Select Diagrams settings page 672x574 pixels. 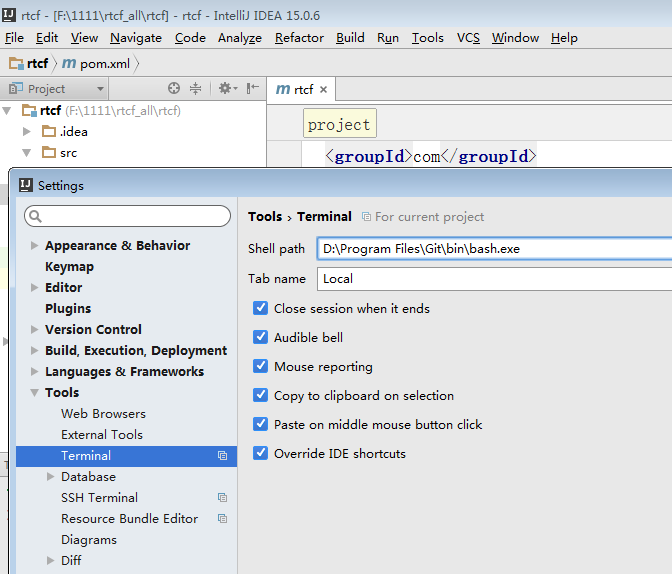point(89,539)
